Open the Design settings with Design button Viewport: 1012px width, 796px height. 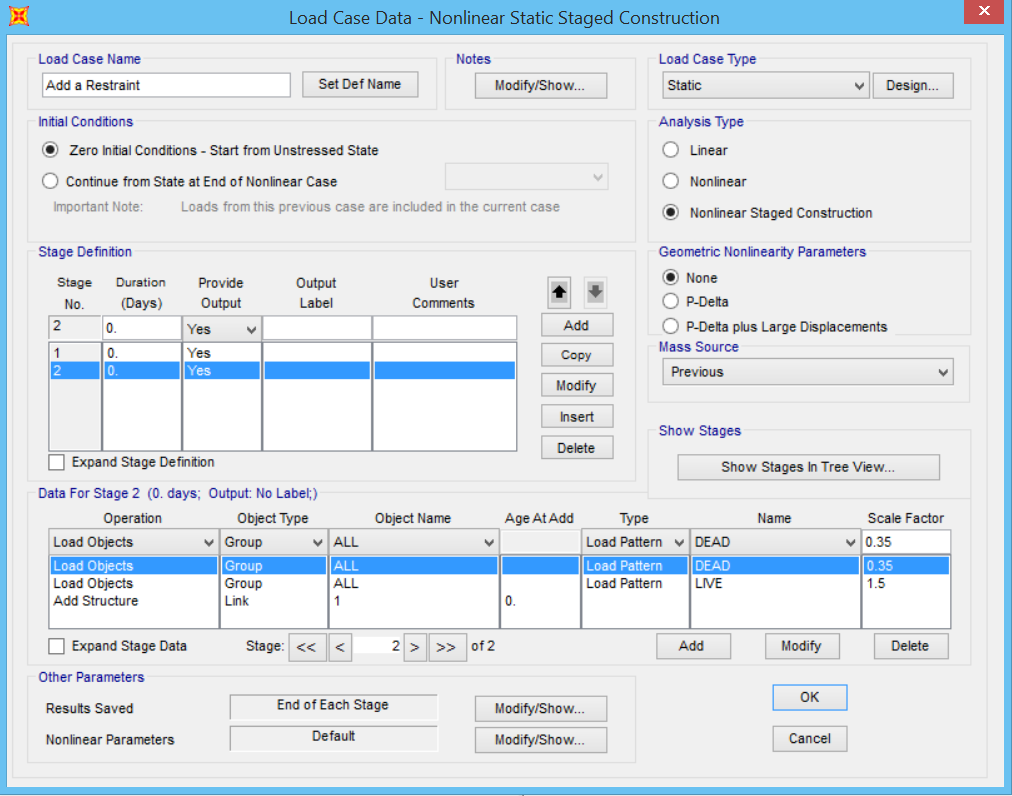pyautogui.click(x=913, y=85)
